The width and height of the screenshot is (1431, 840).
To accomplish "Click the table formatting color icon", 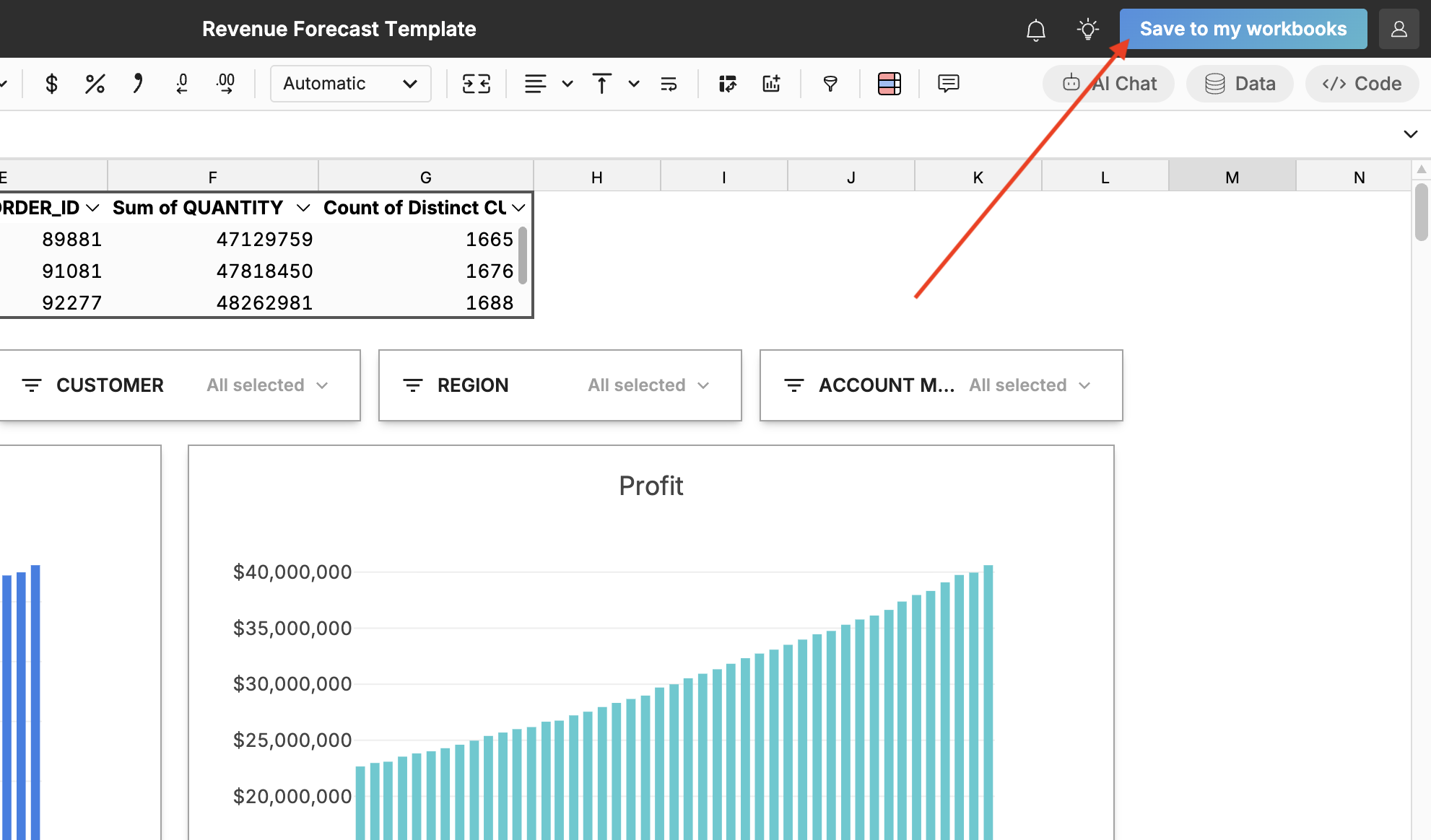I will 889,84.
